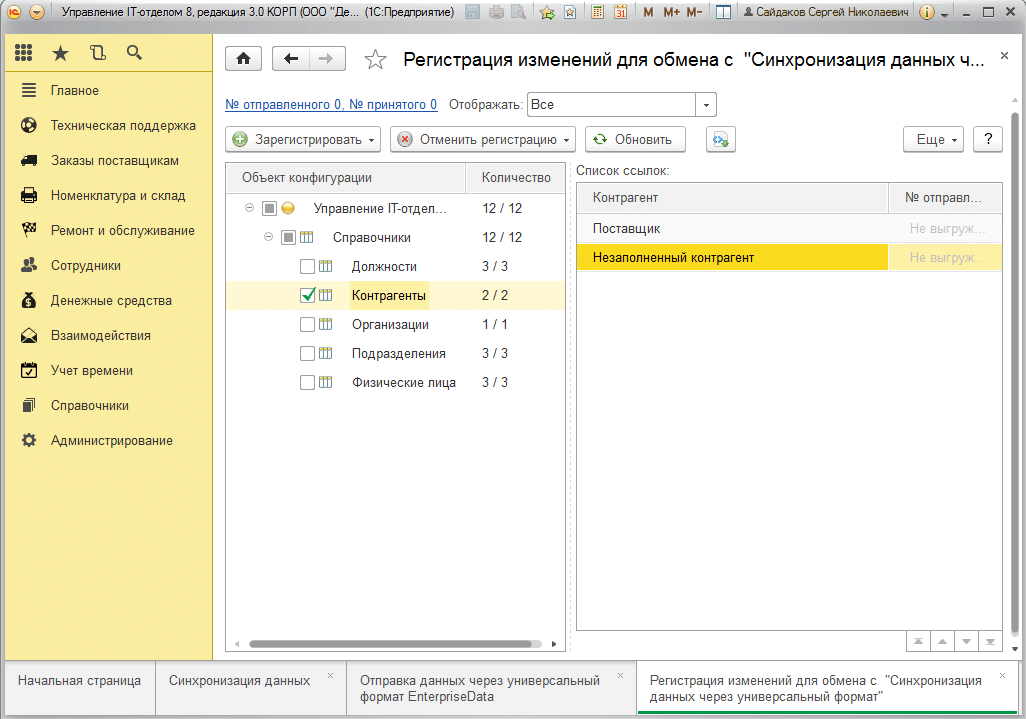Screen dimensions: 1026x719
Task: Open Еще menu dropdown
Action: pyautogui.click(x=934, y=139)
